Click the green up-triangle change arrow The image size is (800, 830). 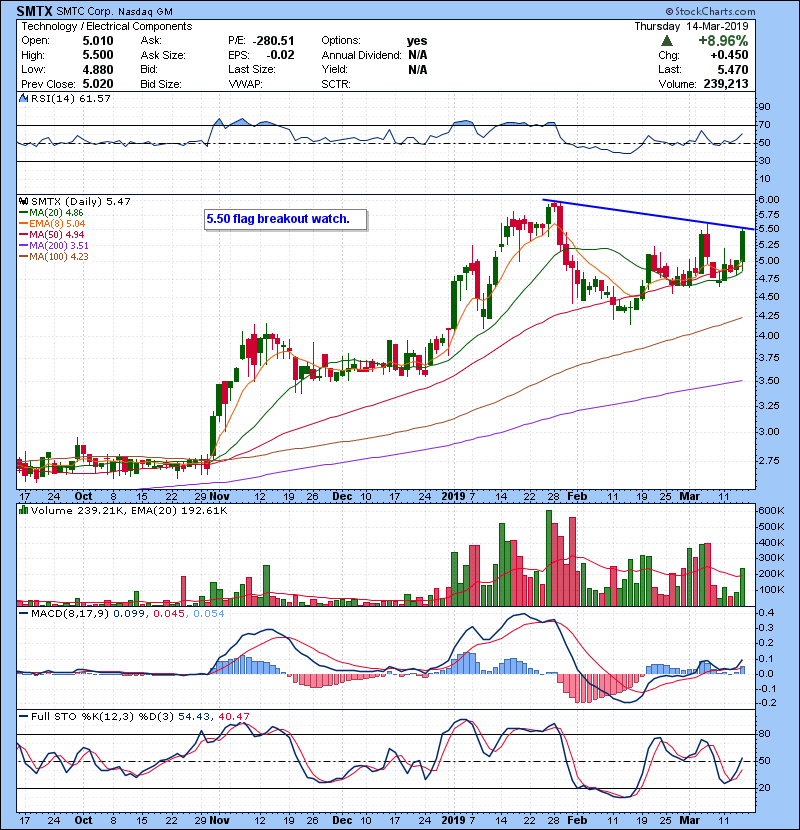coord(667,41)
